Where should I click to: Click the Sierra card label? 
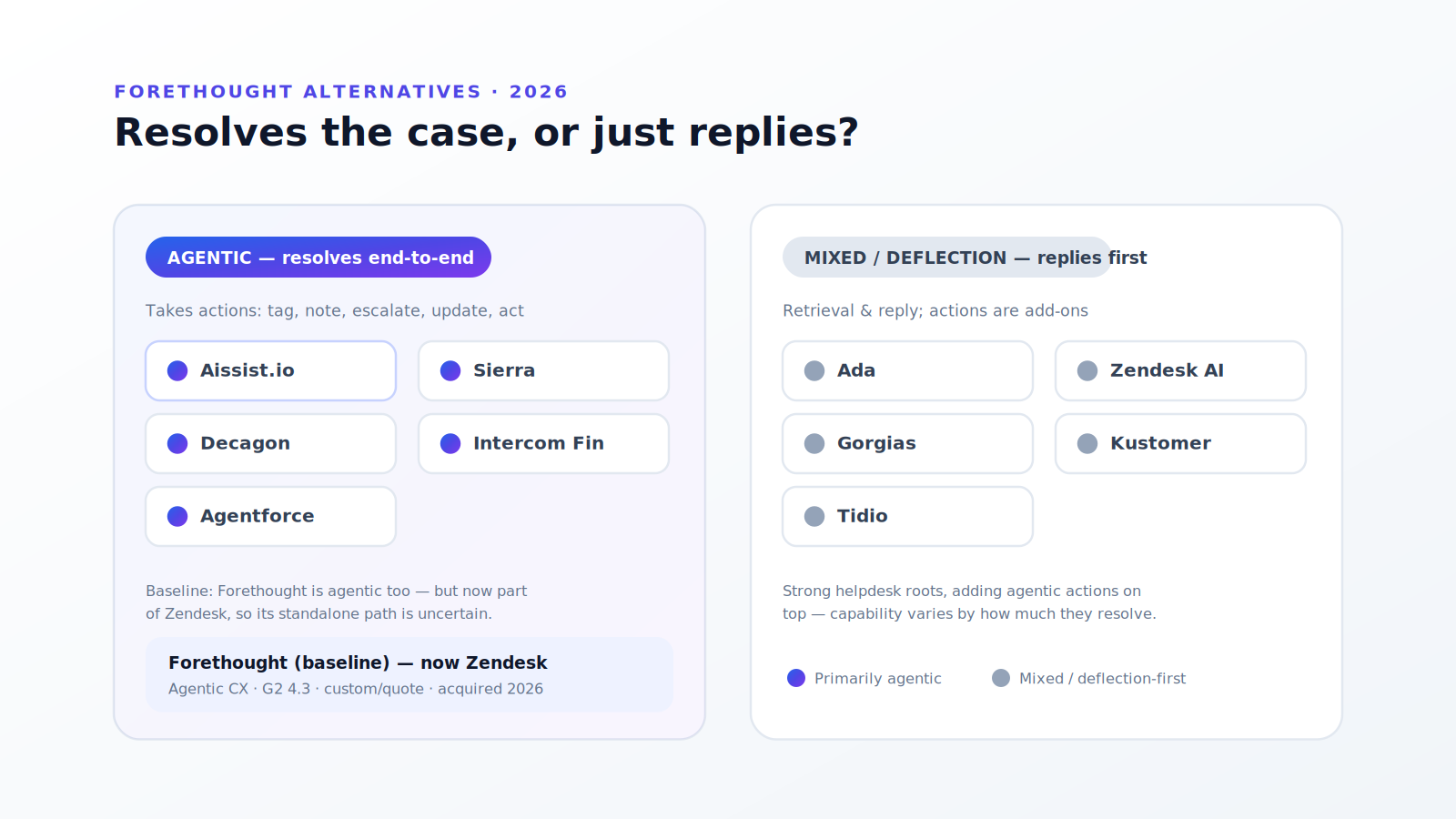[504, 370]
